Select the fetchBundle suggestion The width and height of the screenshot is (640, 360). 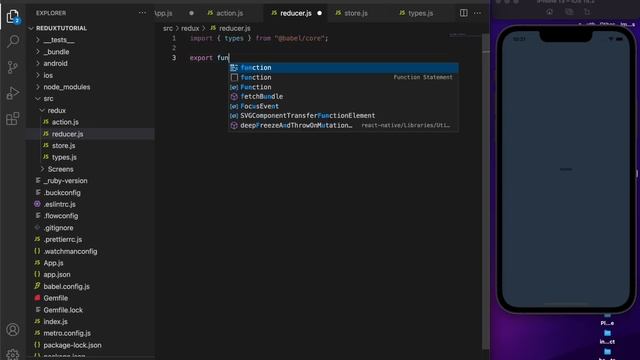[343, 96]
